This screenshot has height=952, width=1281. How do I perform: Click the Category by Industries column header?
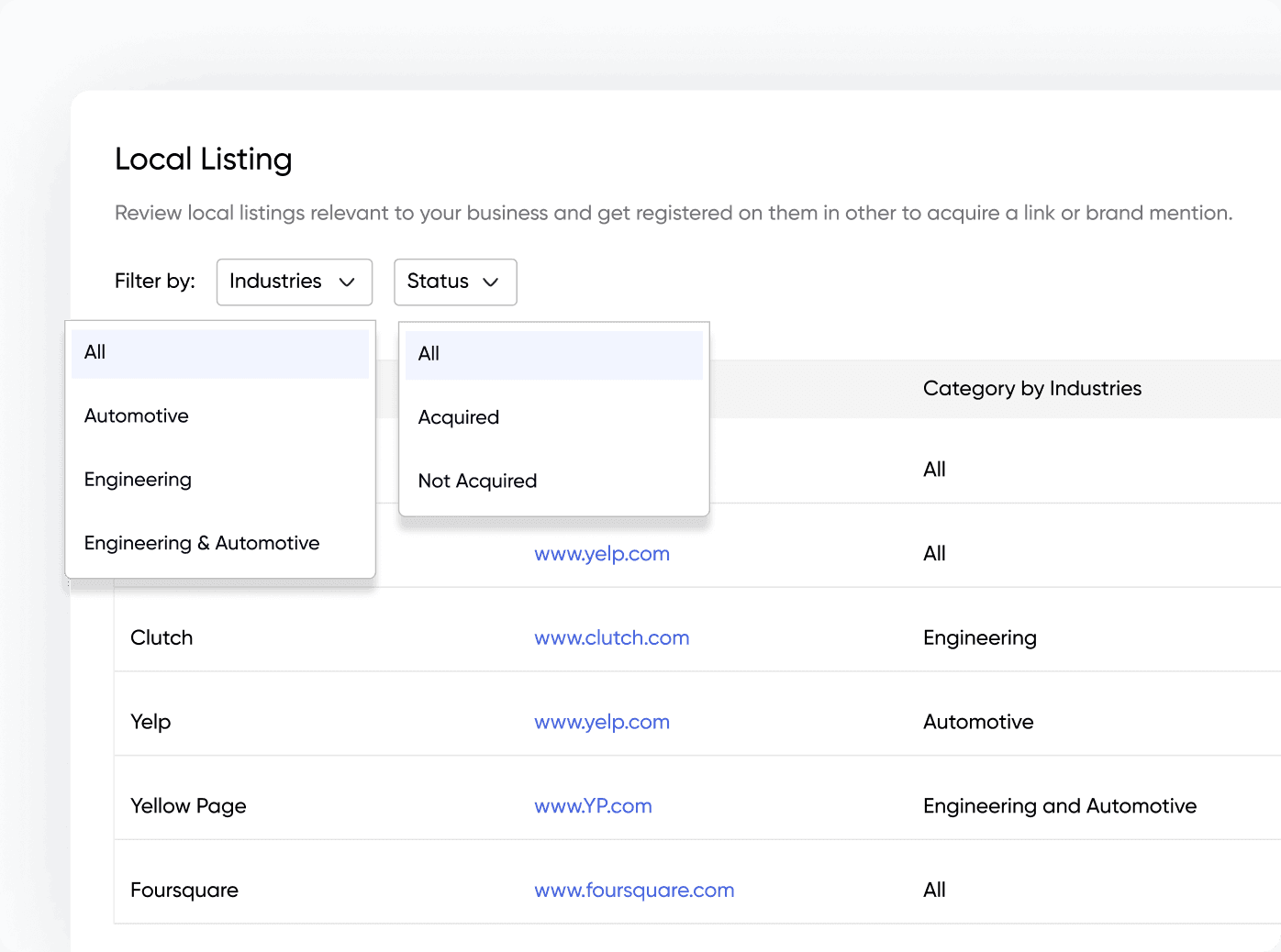tap(1031, 389)
